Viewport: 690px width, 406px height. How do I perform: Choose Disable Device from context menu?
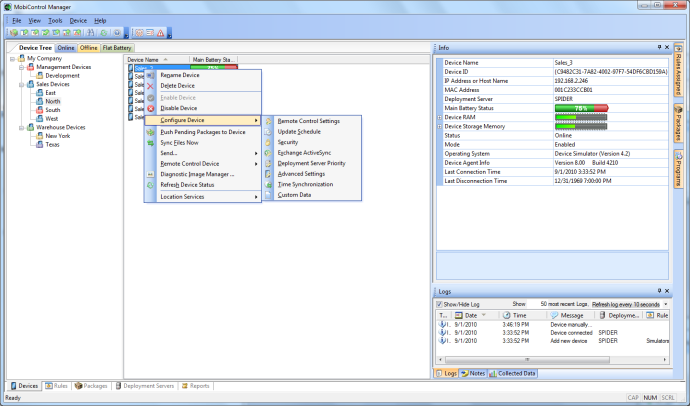tap(203, 108)
